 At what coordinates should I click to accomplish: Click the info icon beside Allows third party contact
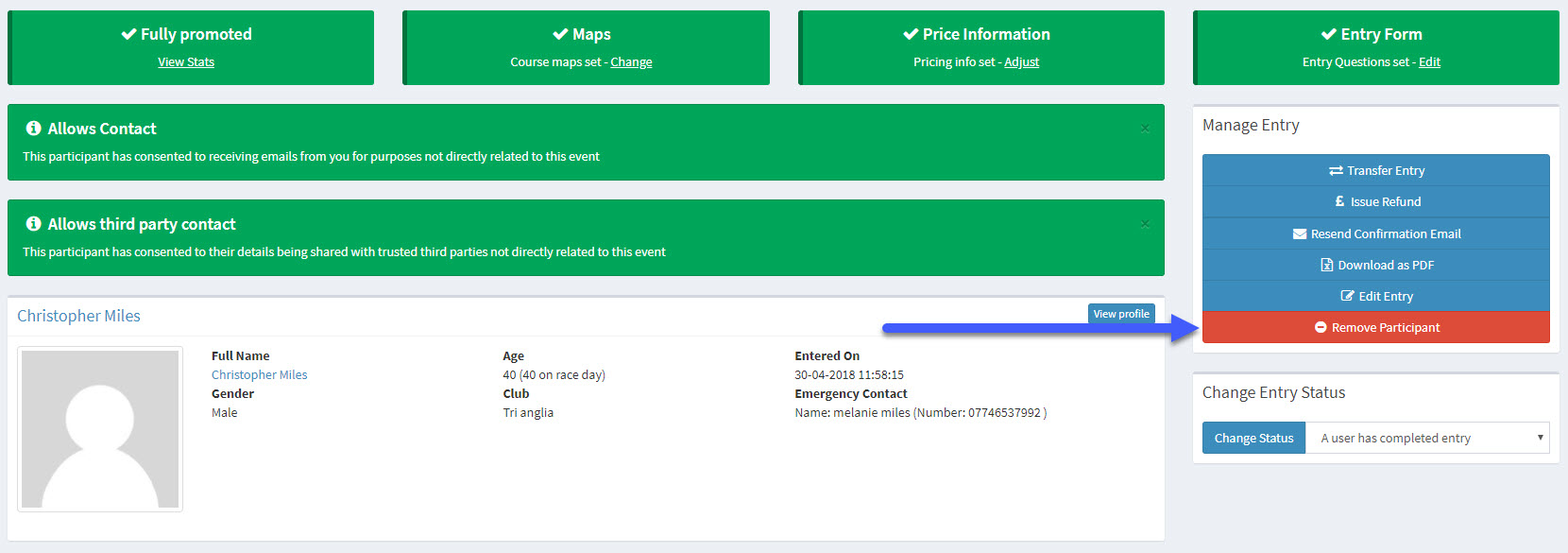pyautogui.click(x=34, y=224)
